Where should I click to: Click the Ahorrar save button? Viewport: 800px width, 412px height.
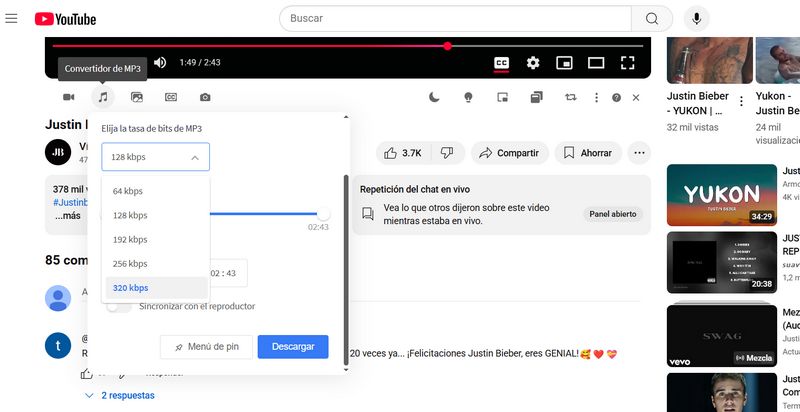pos(588,153)
